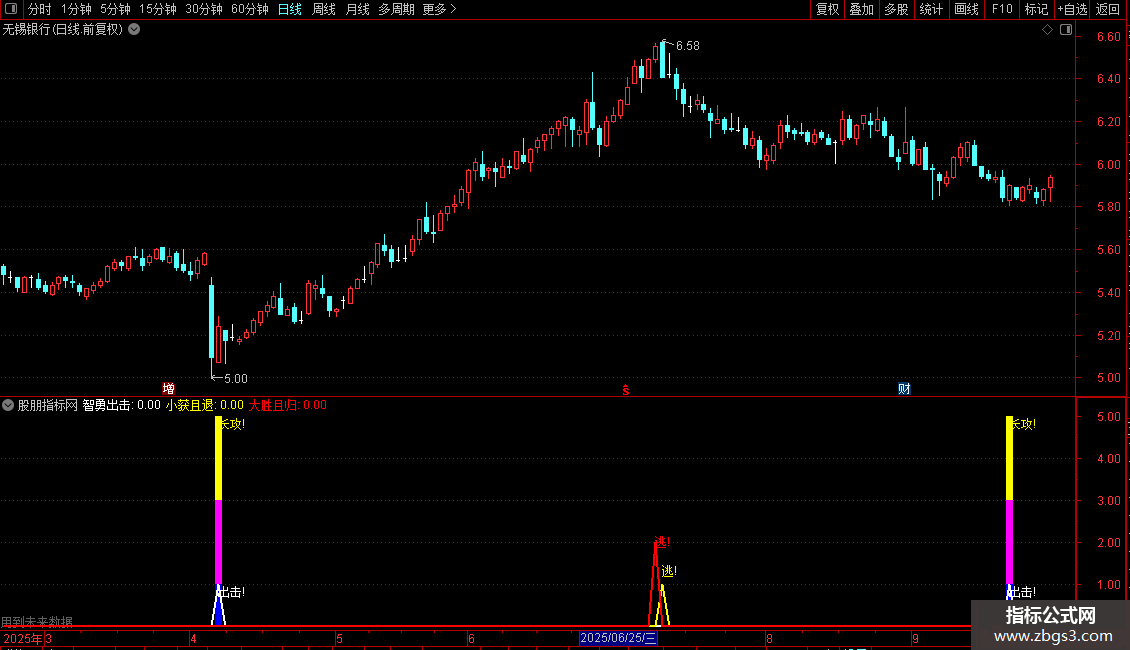
Task: Click 返回 to go back
Action: [1108, 9]
